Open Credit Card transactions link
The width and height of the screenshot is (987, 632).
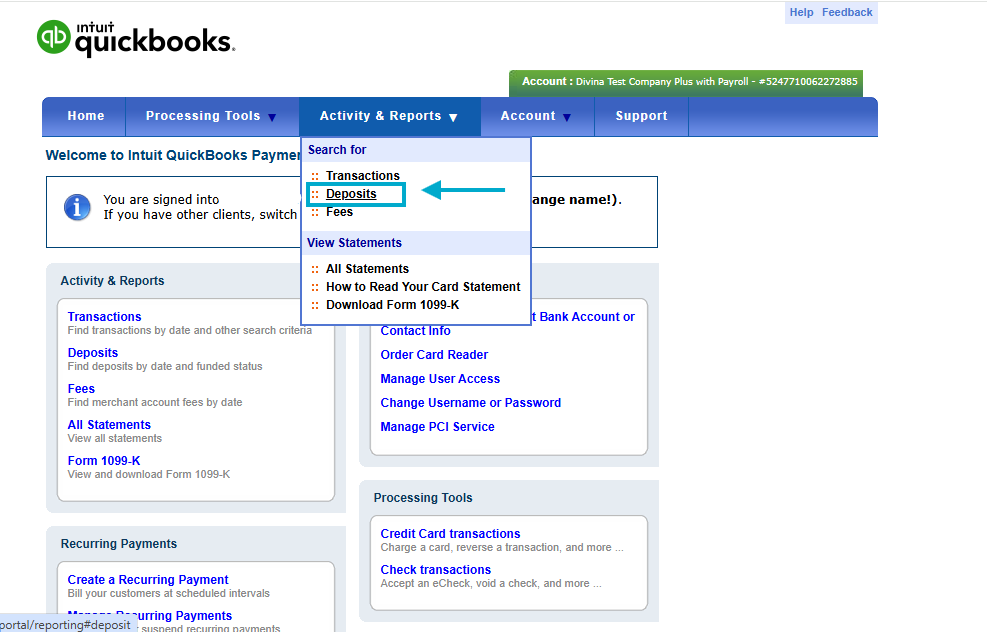click(x=450, y=534)
